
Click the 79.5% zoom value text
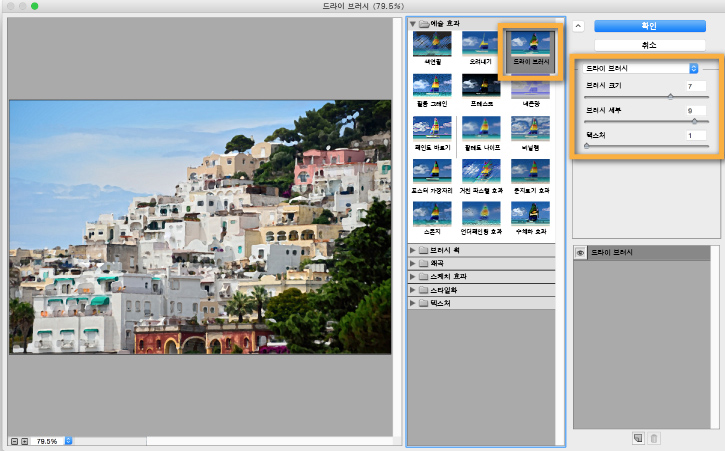pos(47,441)
